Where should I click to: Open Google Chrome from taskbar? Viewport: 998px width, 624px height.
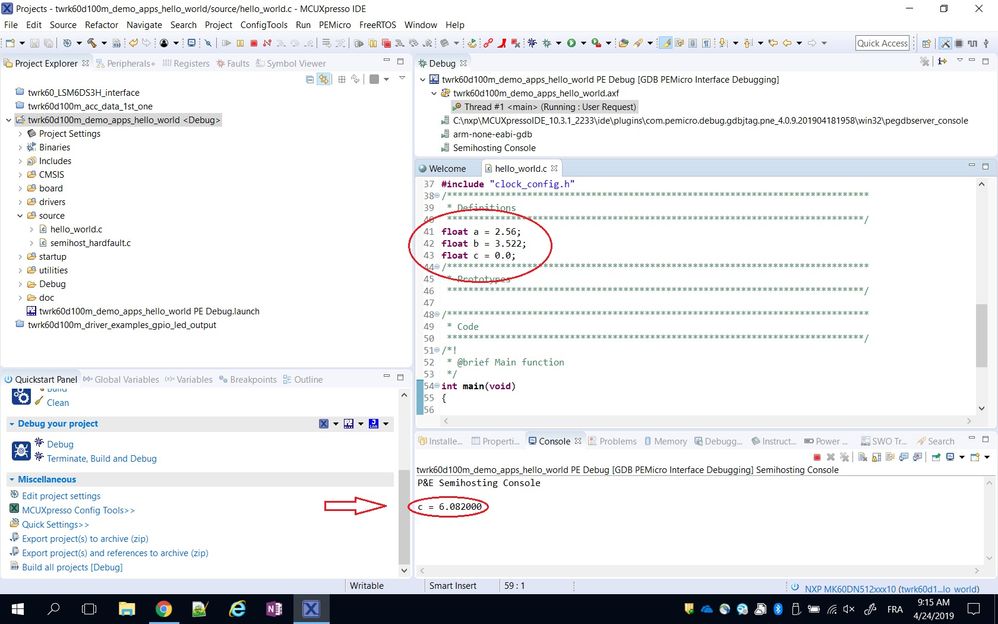coord(164,609)
